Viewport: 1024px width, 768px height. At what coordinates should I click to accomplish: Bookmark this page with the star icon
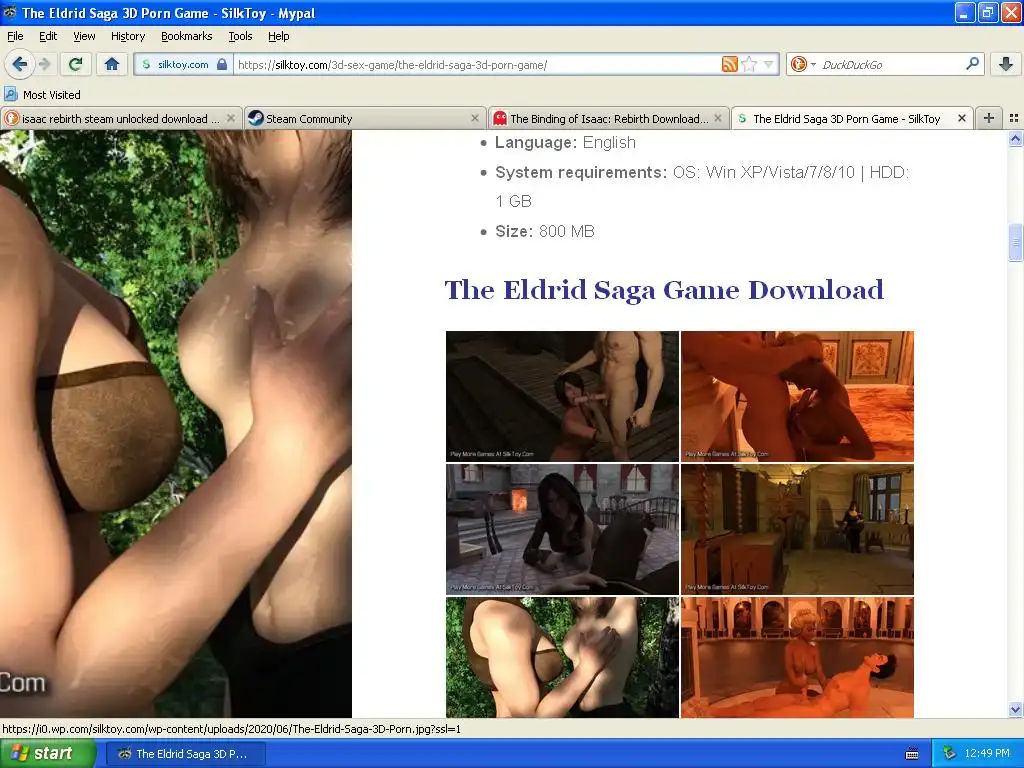[x=749, y=64]
